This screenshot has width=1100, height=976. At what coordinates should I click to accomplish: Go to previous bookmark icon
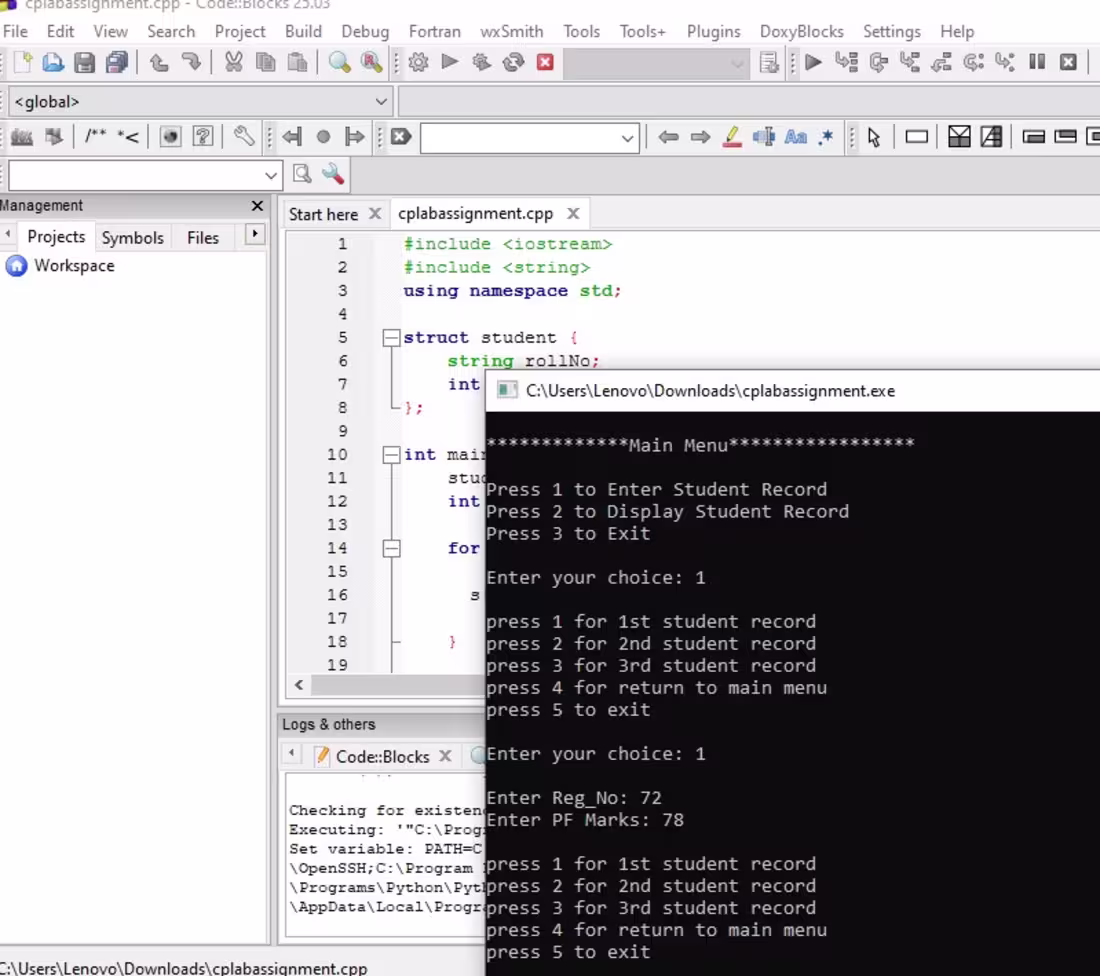[x=291, y=137]
